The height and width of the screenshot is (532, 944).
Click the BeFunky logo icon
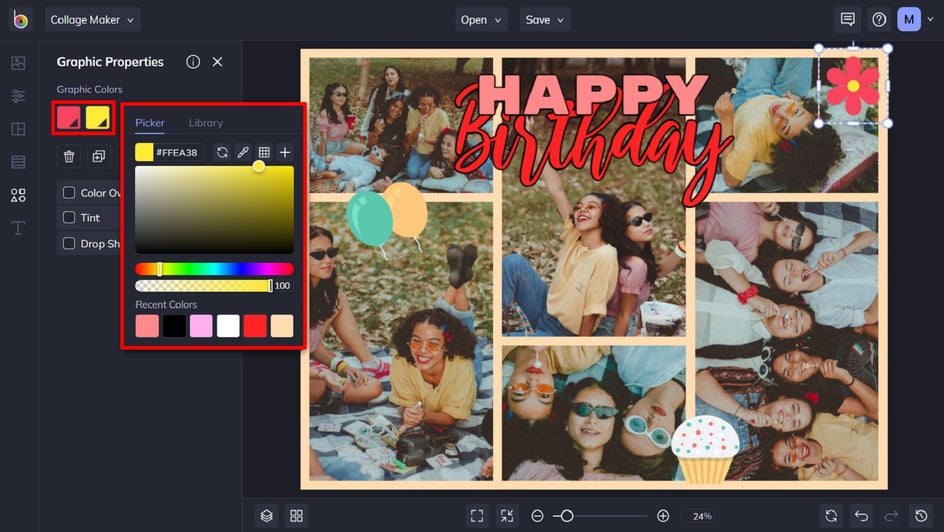[x=20, y=20]
